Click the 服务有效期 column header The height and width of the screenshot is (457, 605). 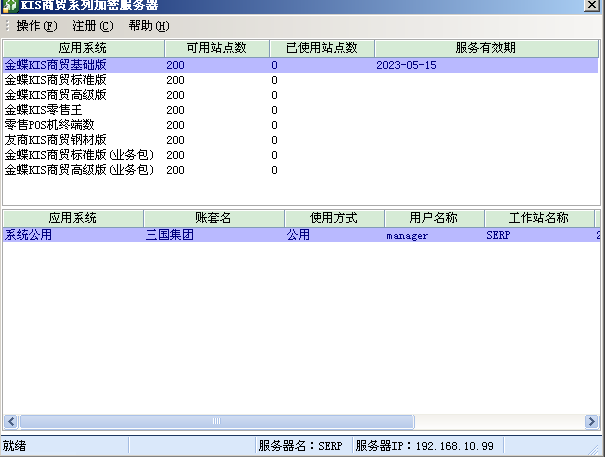(486, 48)
